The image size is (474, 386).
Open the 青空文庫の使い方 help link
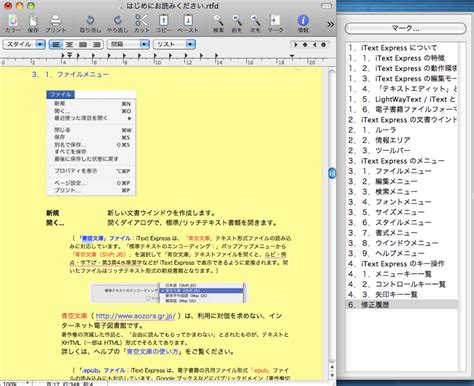pos(153,352)
